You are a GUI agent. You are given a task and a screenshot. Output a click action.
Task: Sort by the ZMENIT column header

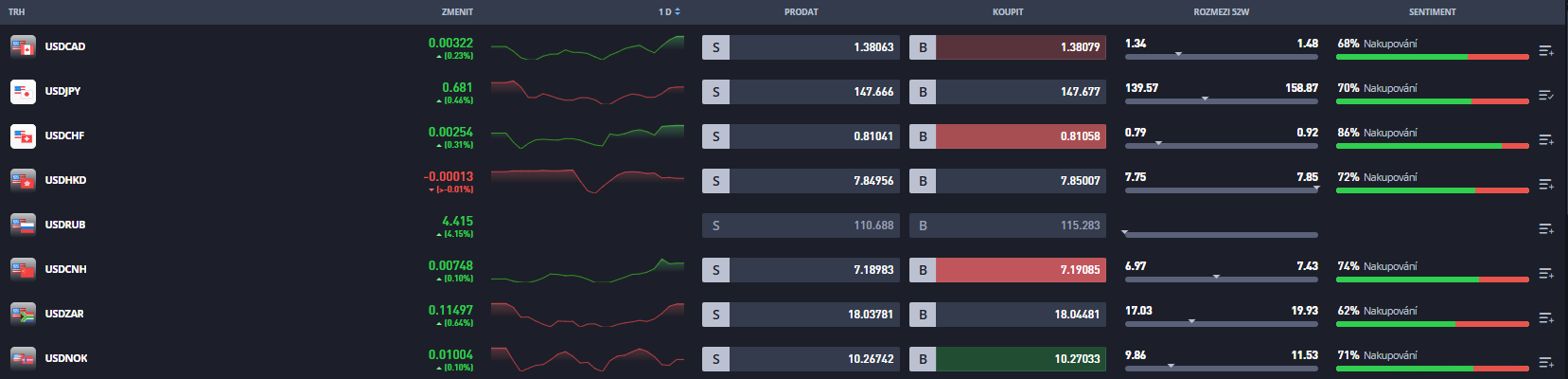pos(457,12)
